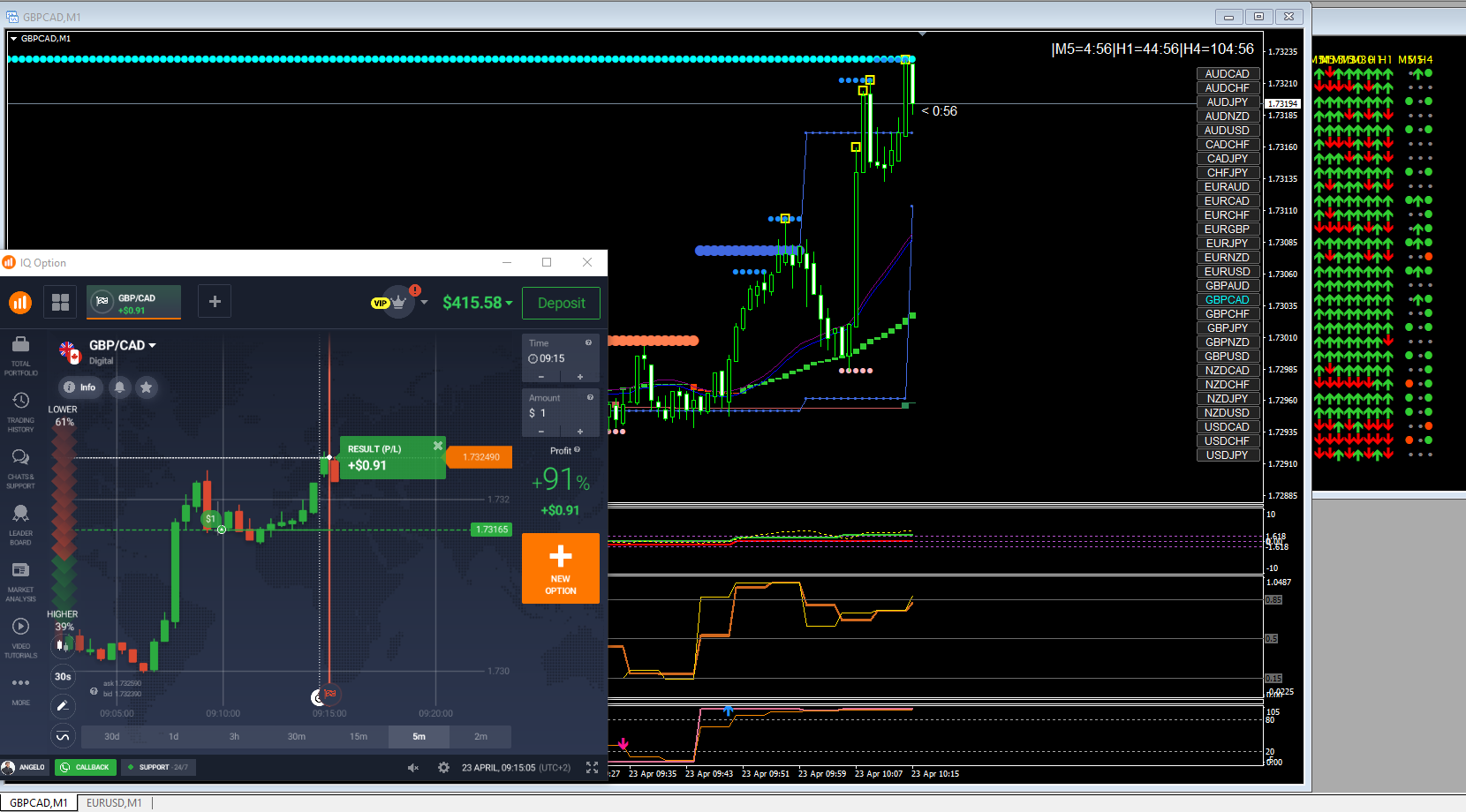
Task: Select the 30m chart range
Action: [297, 736]
